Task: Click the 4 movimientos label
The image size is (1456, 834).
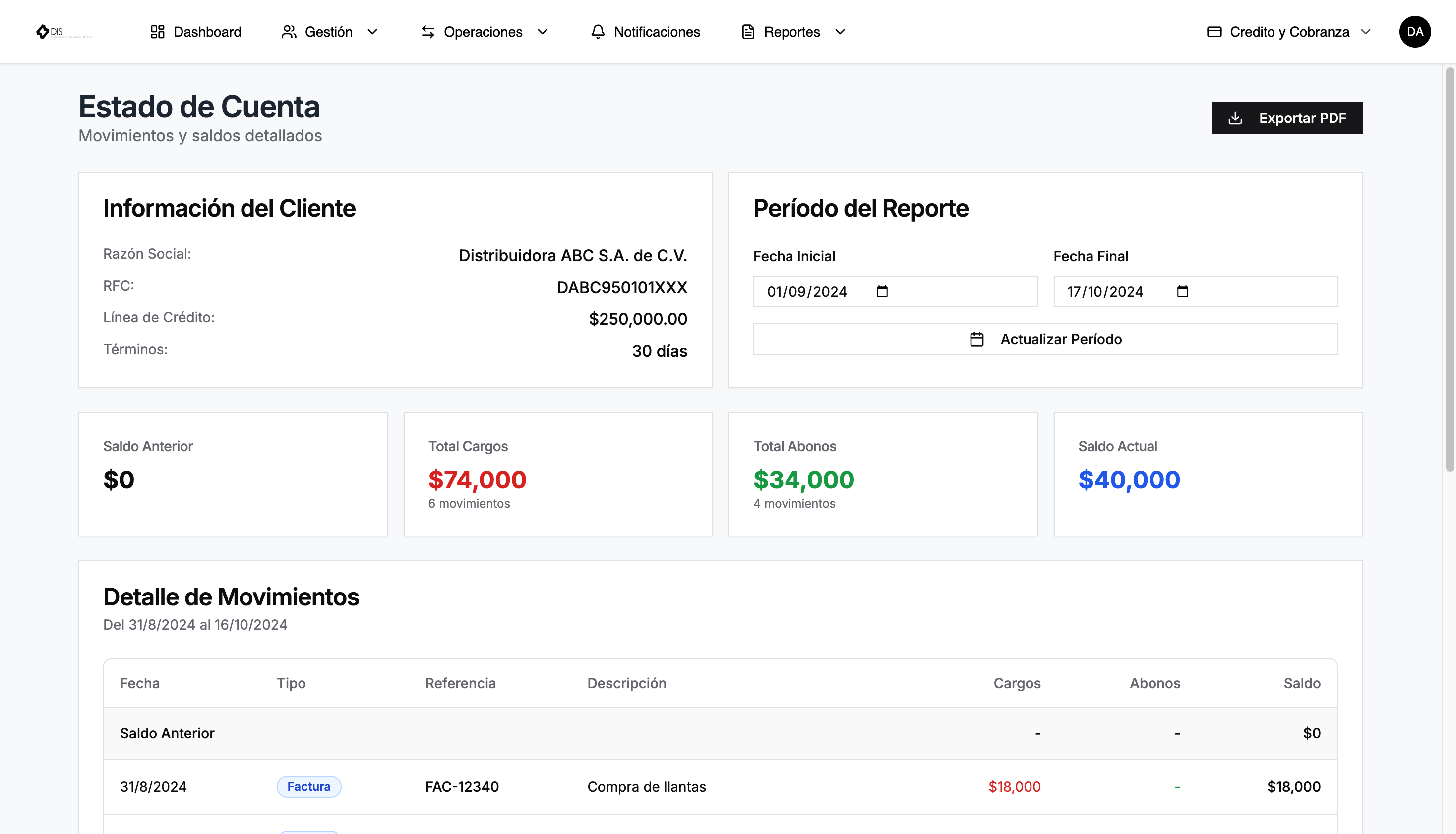Action: (x=794, y=503)
